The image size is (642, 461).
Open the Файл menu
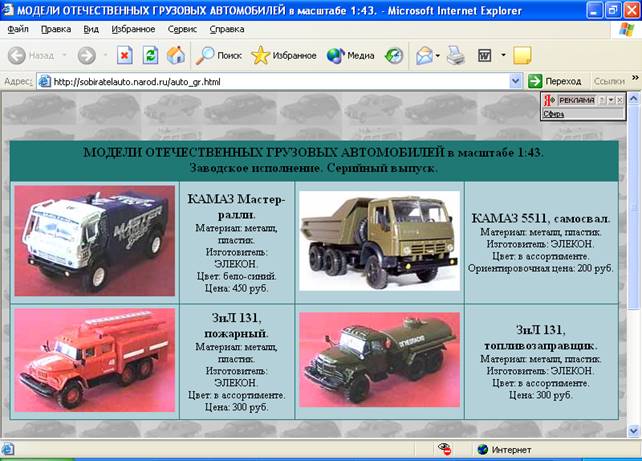click(x=18, y=29)
